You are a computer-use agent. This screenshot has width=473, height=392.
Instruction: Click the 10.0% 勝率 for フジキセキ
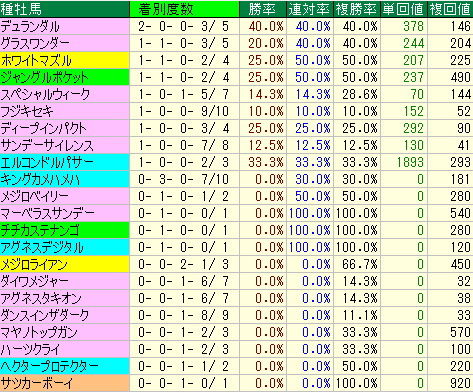[x=266, y=111]
